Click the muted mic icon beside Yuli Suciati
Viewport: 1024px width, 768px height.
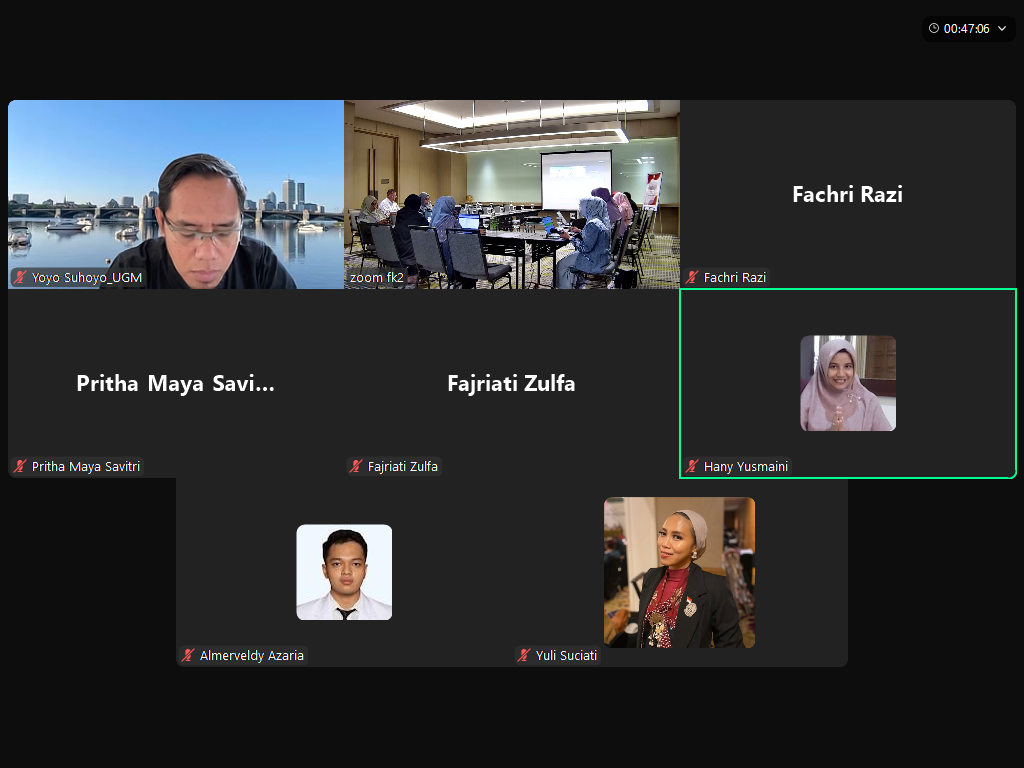[x=524, y=655]
